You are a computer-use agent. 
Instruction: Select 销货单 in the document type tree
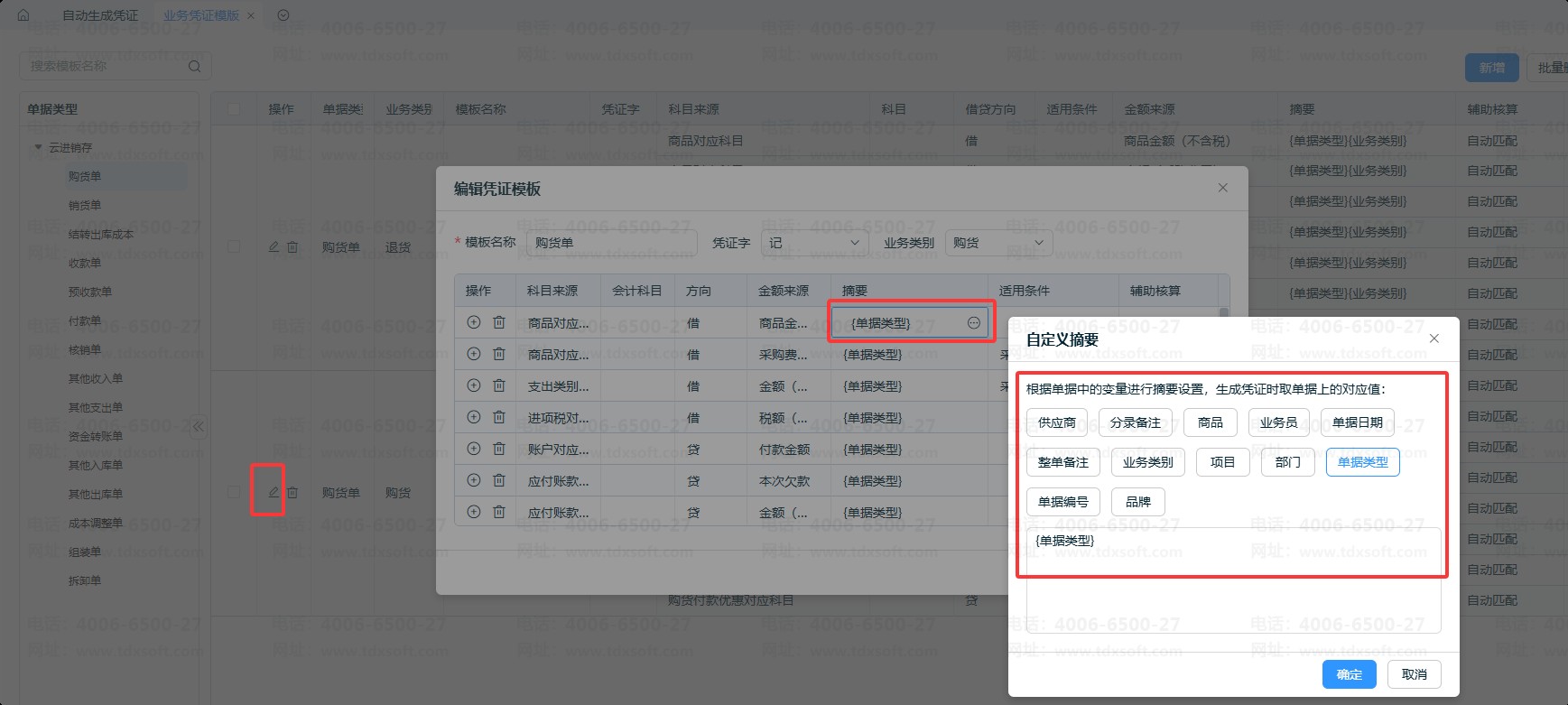(x=85, y=205)
